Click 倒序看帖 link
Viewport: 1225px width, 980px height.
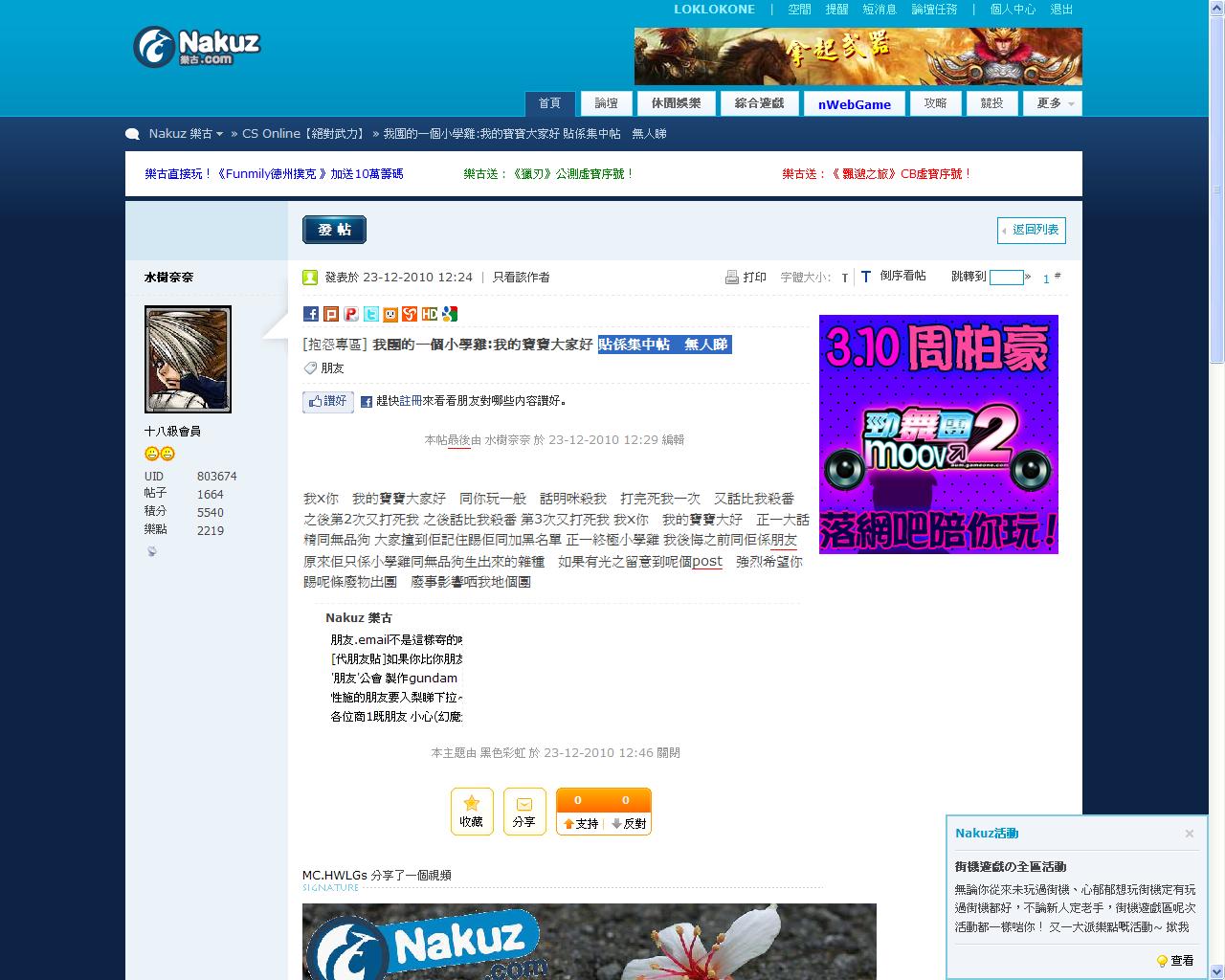pos(902,276)
